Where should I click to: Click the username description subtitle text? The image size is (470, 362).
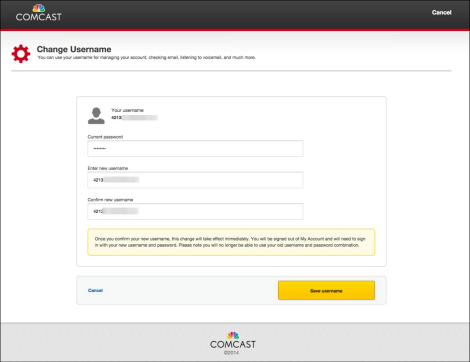(x=146, y=57)
